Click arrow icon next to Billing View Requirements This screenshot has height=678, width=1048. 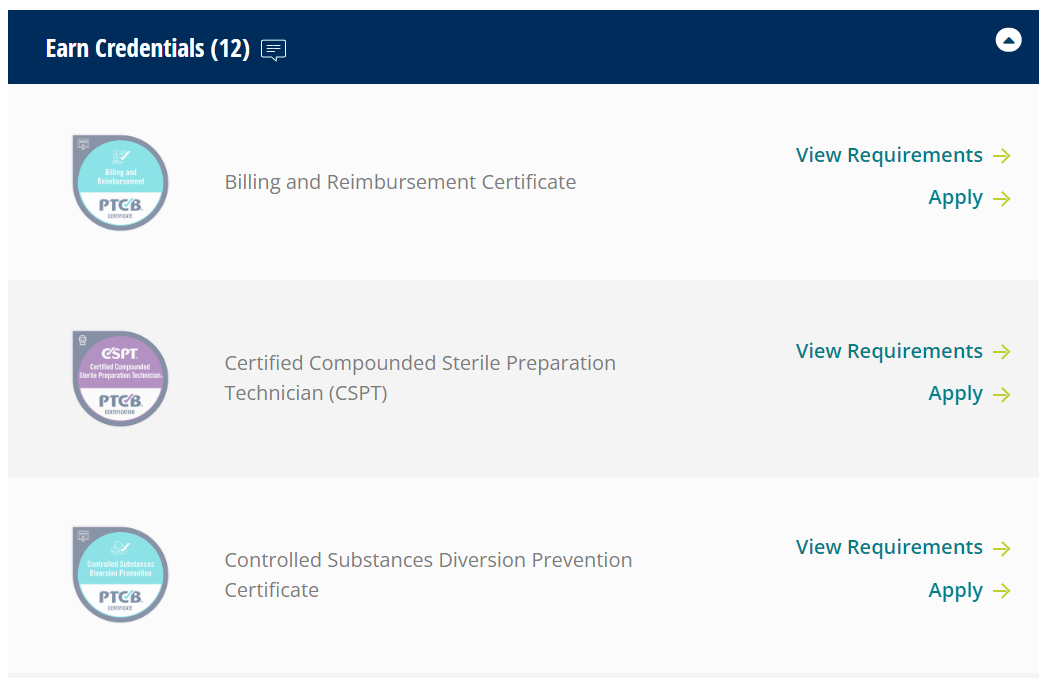(1002, 156)
